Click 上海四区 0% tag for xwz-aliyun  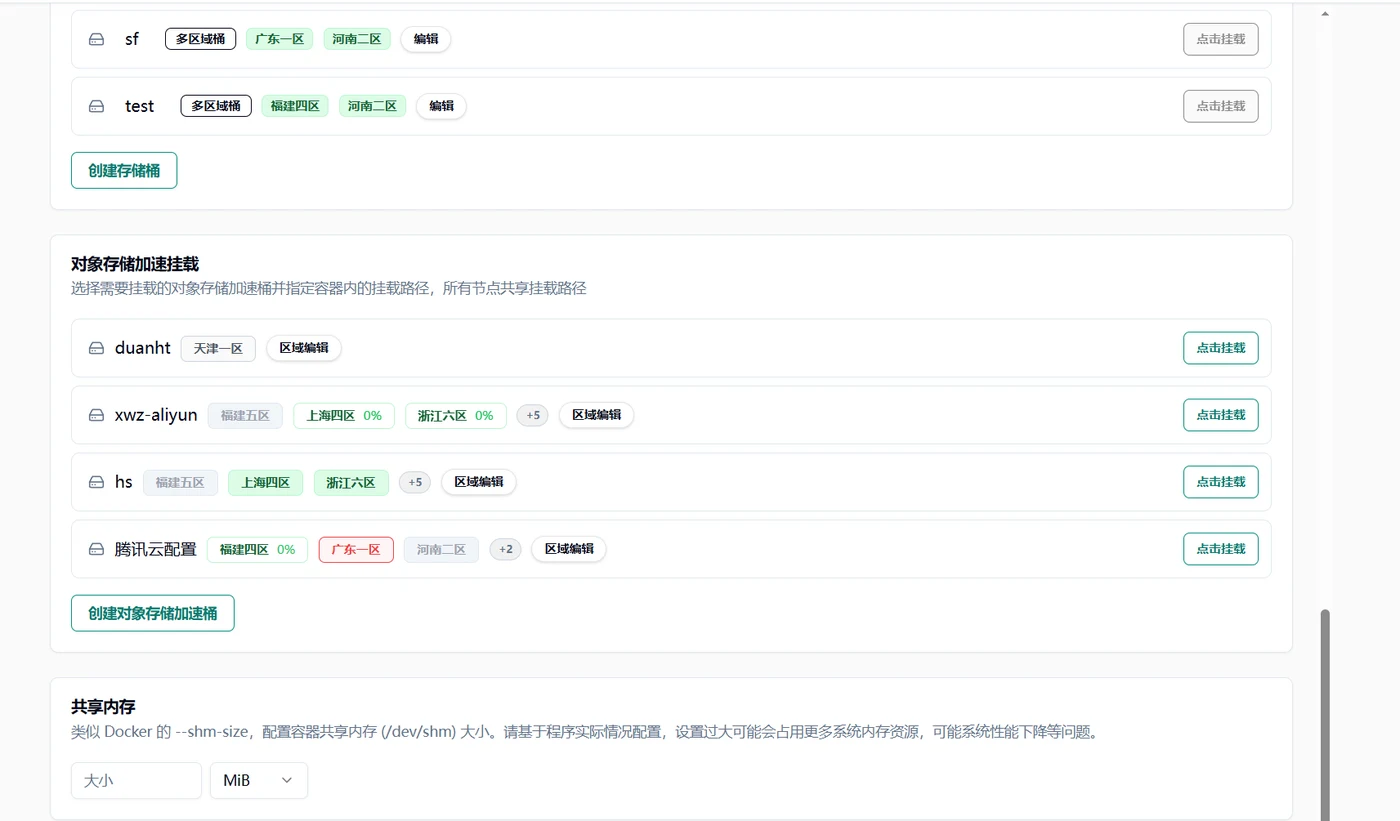(x=344, y=415)
